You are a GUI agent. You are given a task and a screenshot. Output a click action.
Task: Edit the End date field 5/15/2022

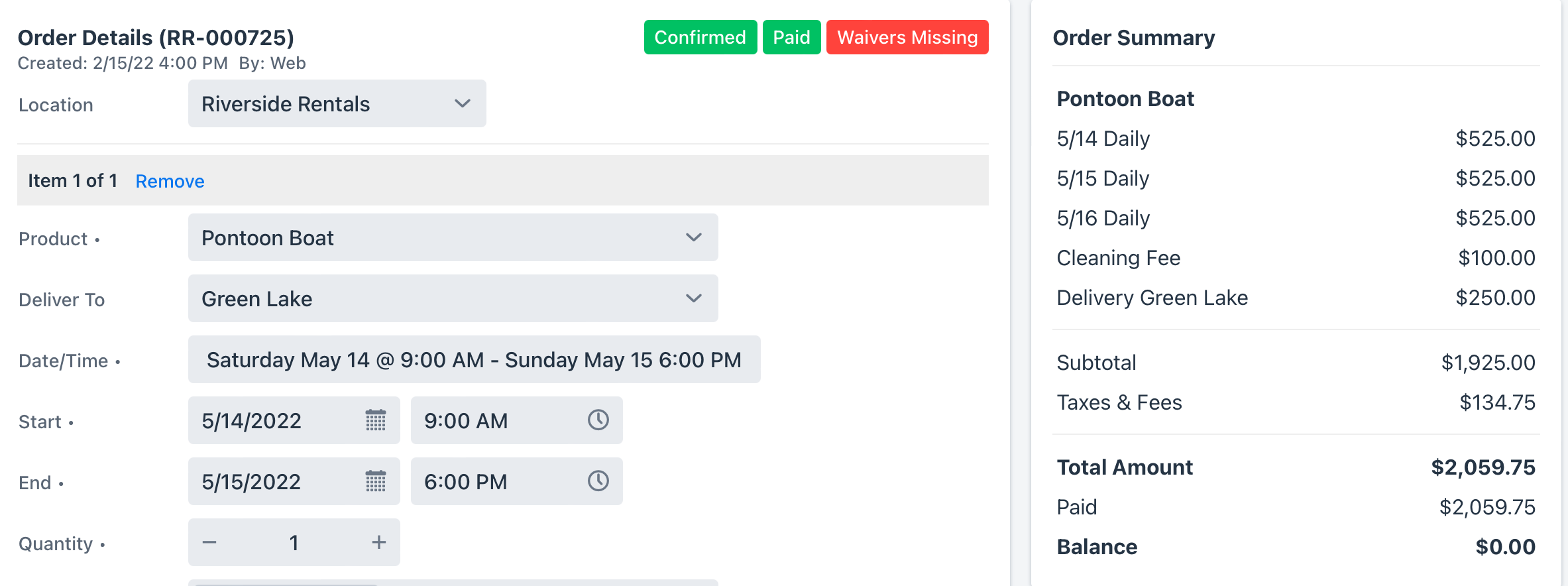(x=294, y=481)
